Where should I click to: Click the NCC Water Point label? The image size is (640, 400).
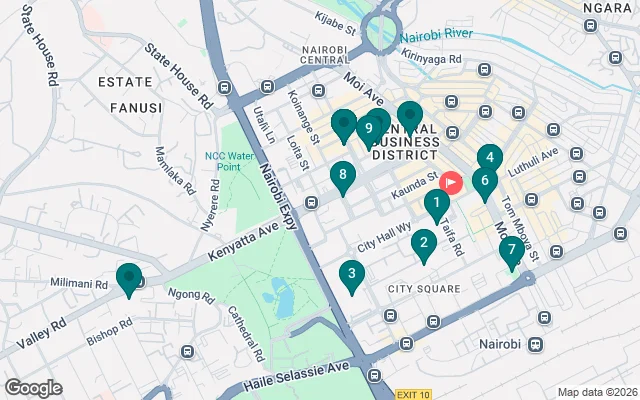point(229,161)
